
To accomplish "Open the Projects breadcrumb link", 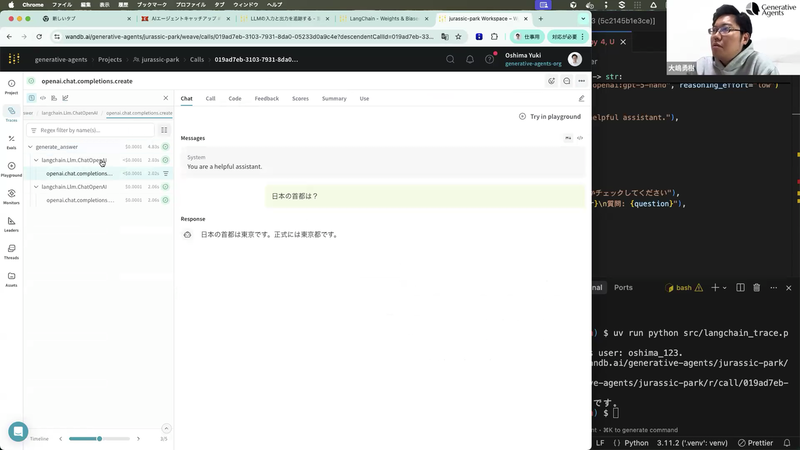I will tap(110, 60).
